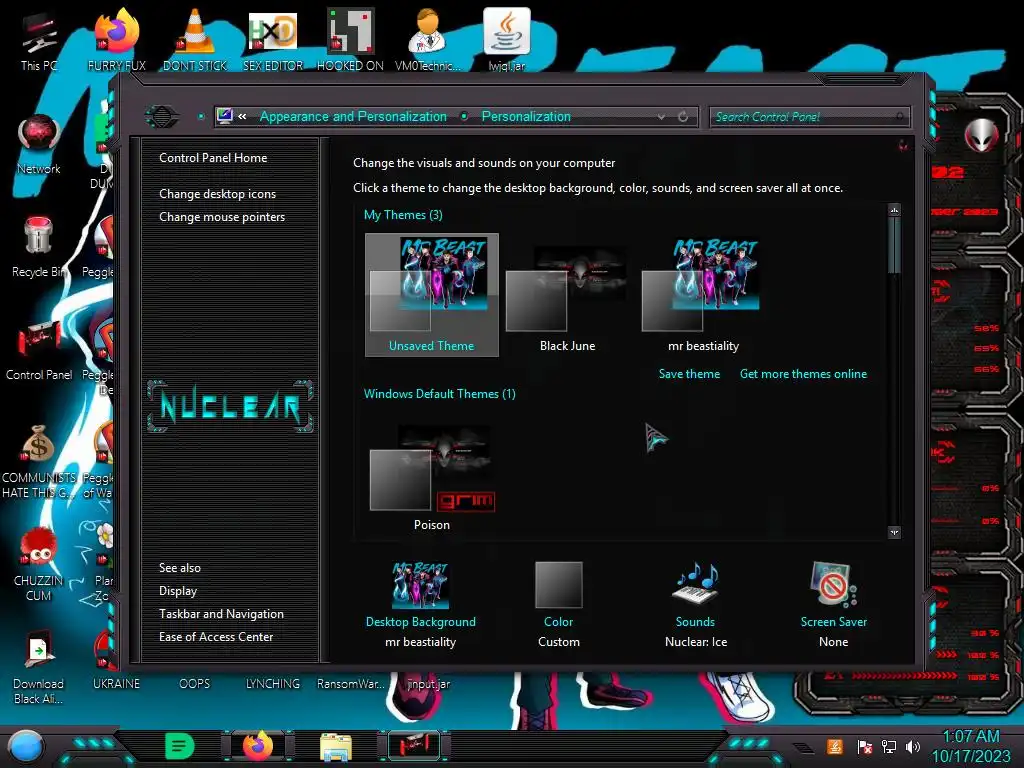Click Change desktop icons link
The width and height of the screenshot is (1024, 768).
(x=217, y=194)
